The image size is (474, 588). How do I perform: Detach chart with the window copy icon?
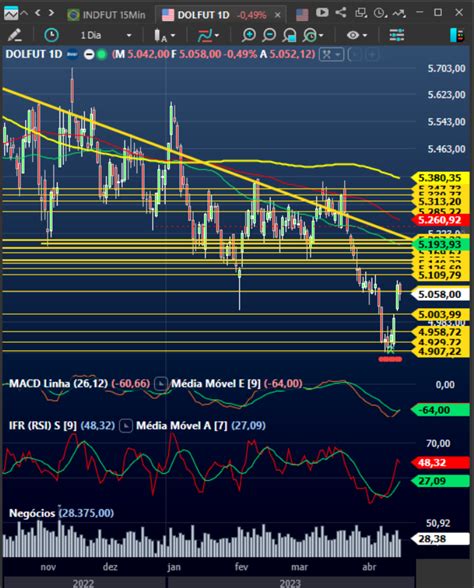coord(361,13)
